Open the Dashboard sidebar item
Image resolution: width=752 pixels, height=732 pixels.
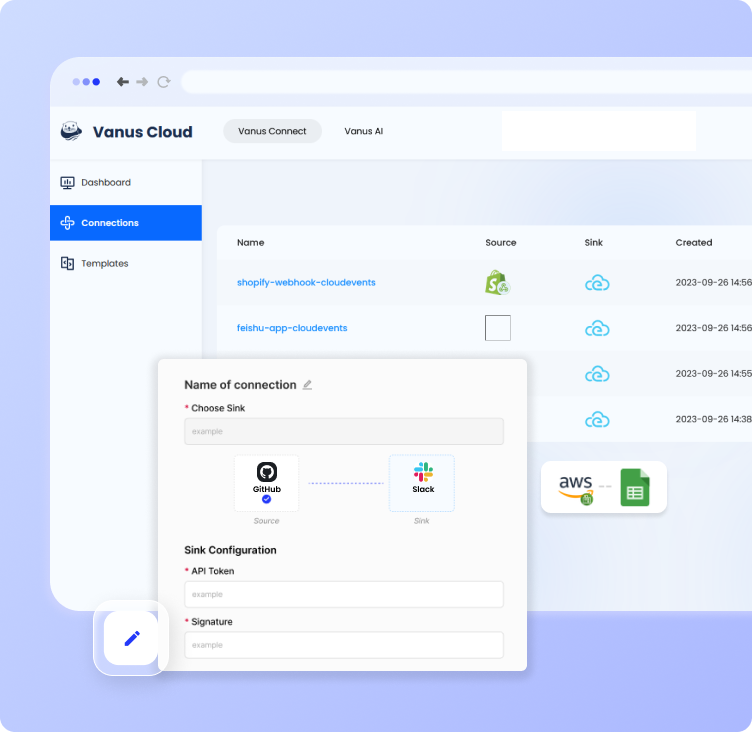[126, 182]
